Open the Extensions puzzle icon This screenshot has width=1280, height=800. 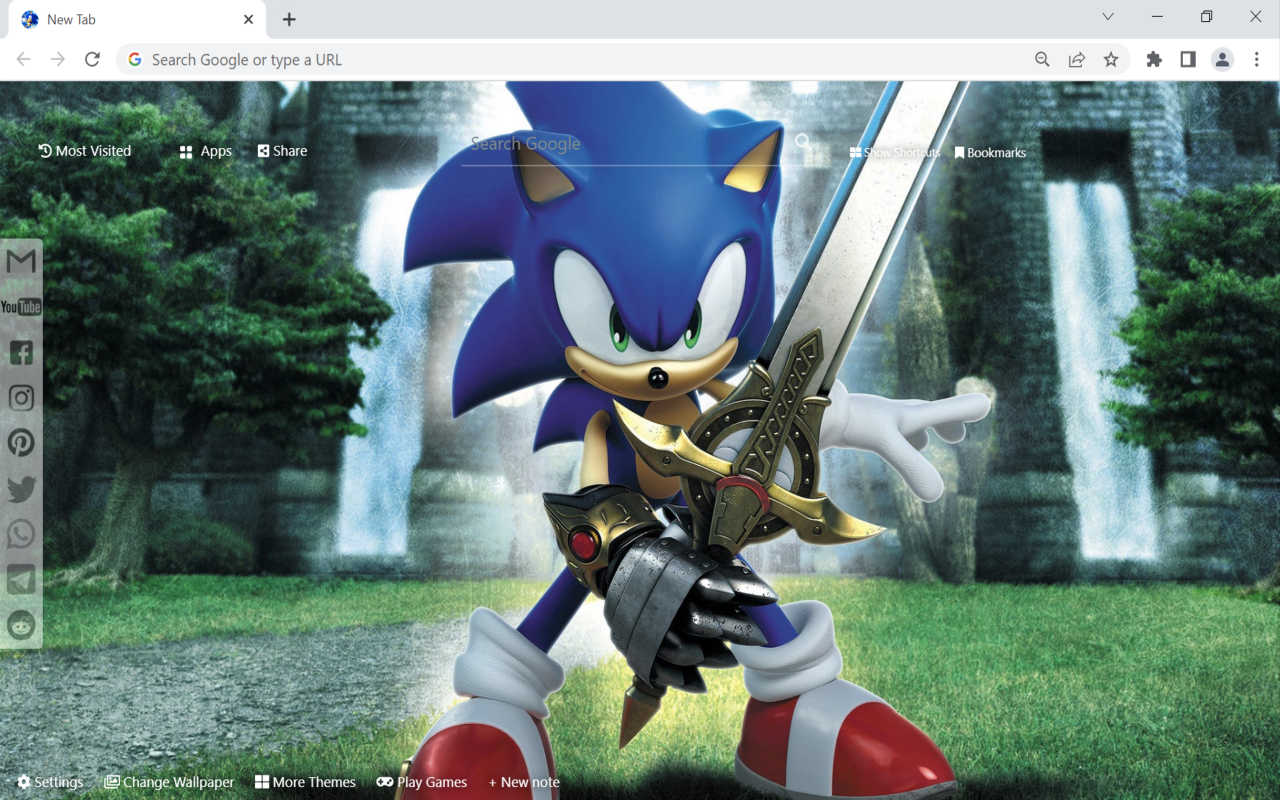(x=1154, y=60)
